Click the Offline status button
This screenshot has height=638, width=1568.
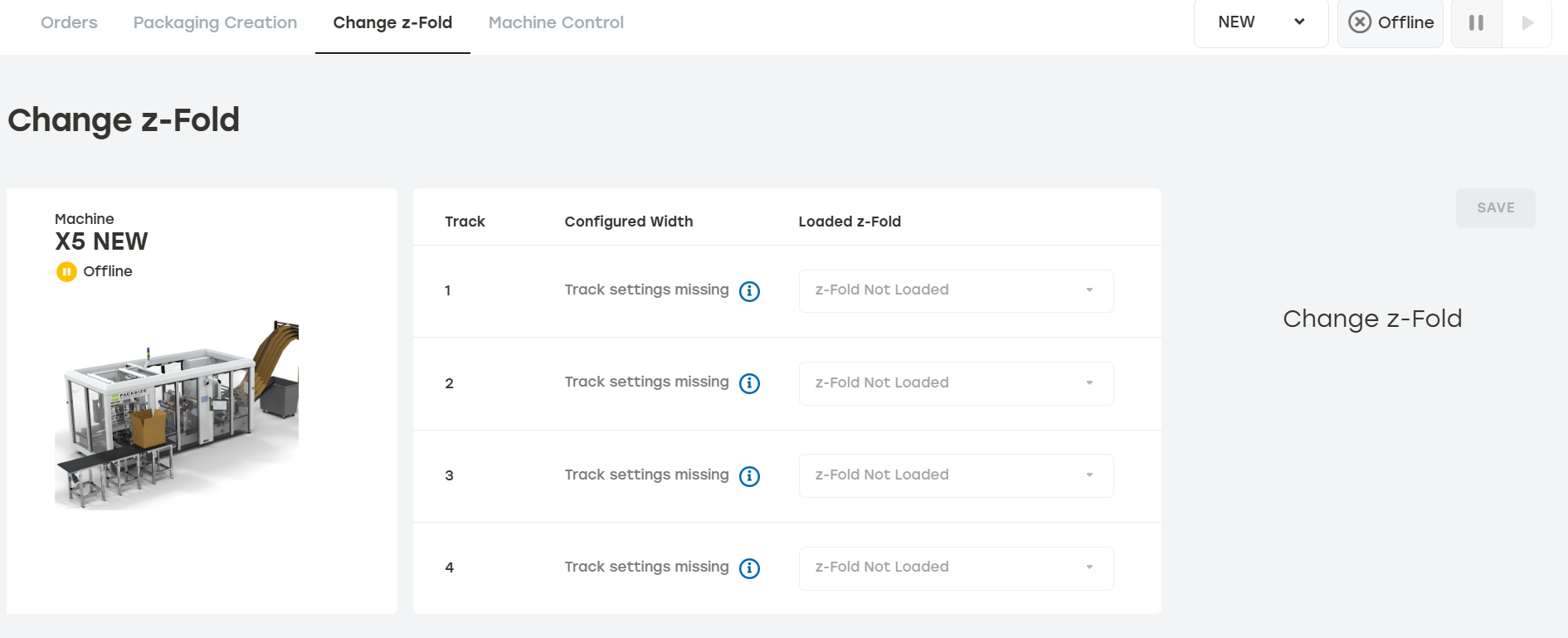[1390, 22]
